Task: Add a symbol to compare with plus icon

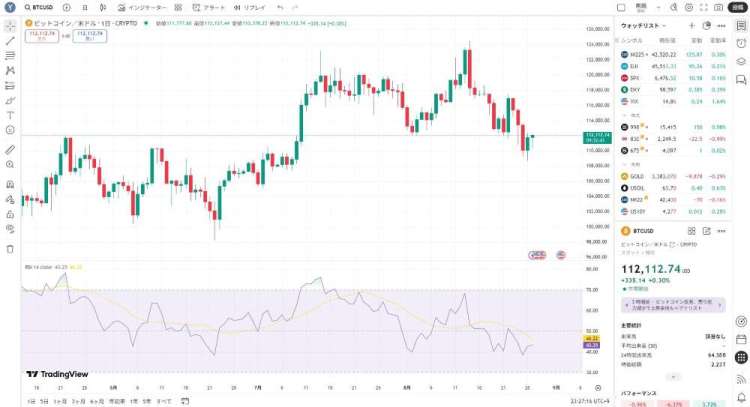Action: coord(66,8)
